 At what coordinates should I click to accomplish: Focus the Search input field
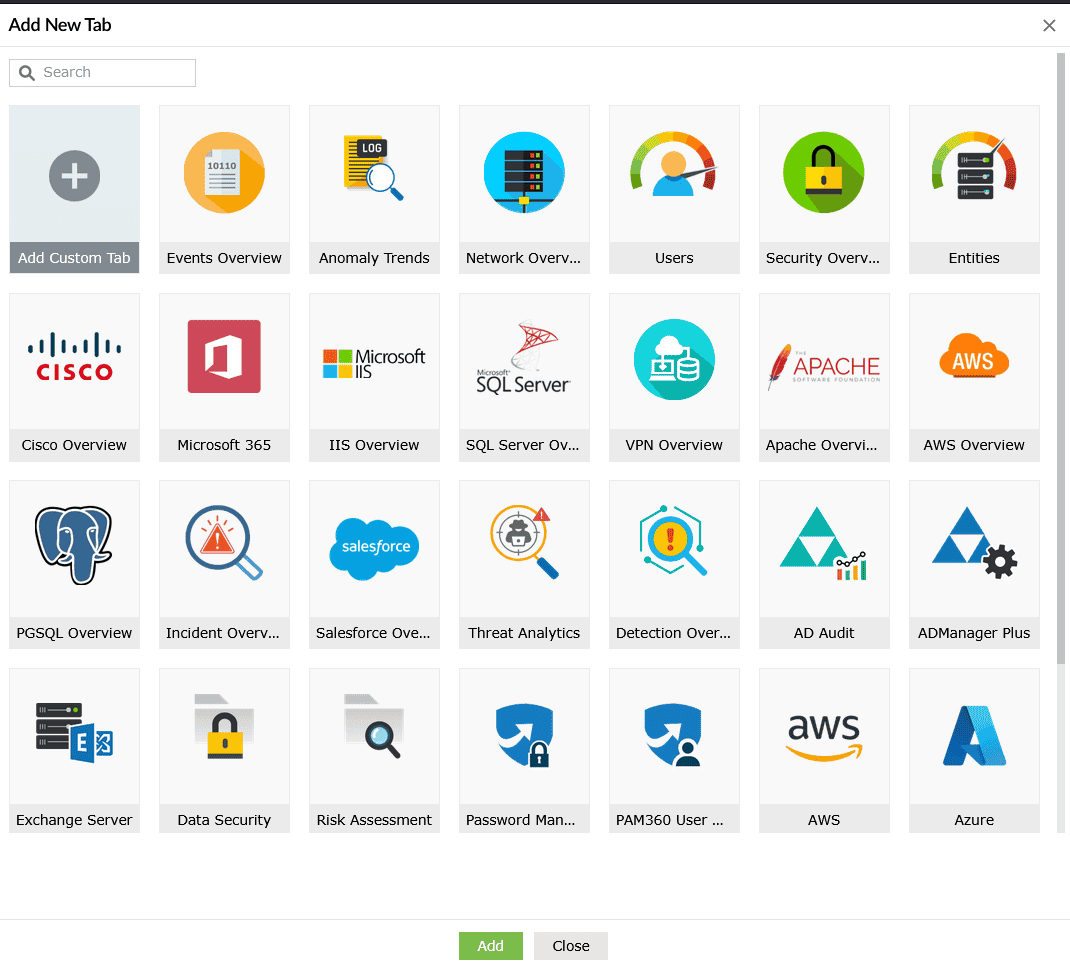pos(102,72)
